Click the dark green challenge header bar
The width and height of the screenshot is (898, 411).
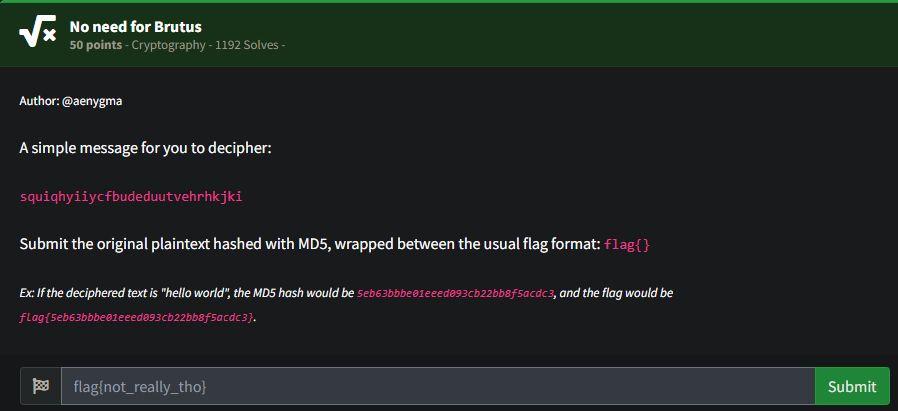click(449, 34)
